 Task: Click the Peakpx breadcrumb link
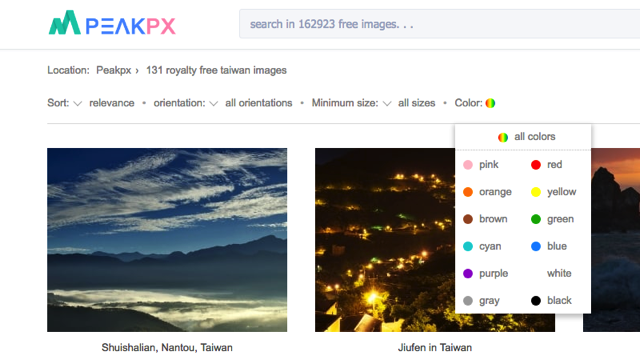point(113,70)
